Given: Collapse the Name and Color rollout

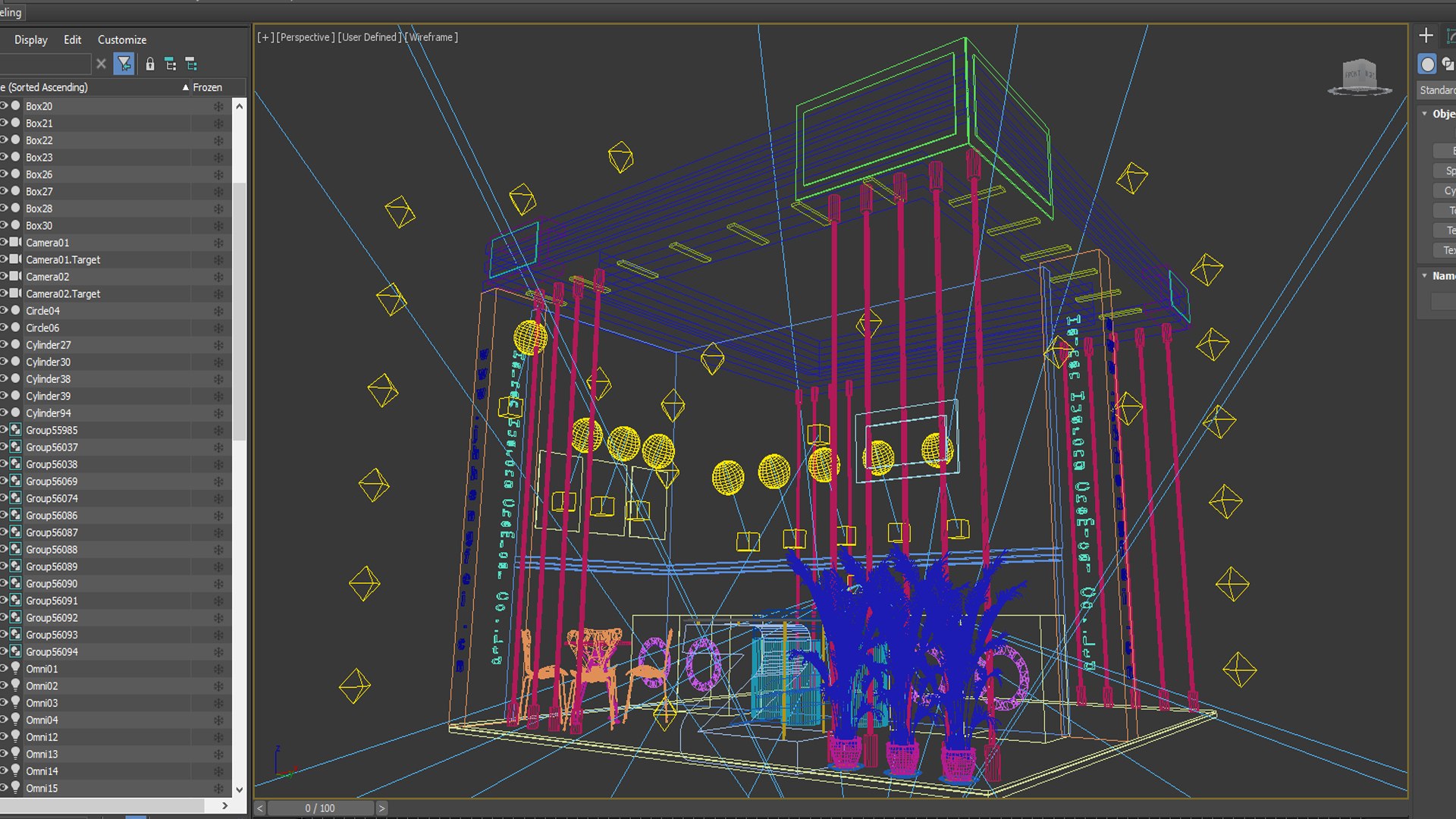Looking at the screenshot, I should pyautogui.click(x=1425, y=276).
